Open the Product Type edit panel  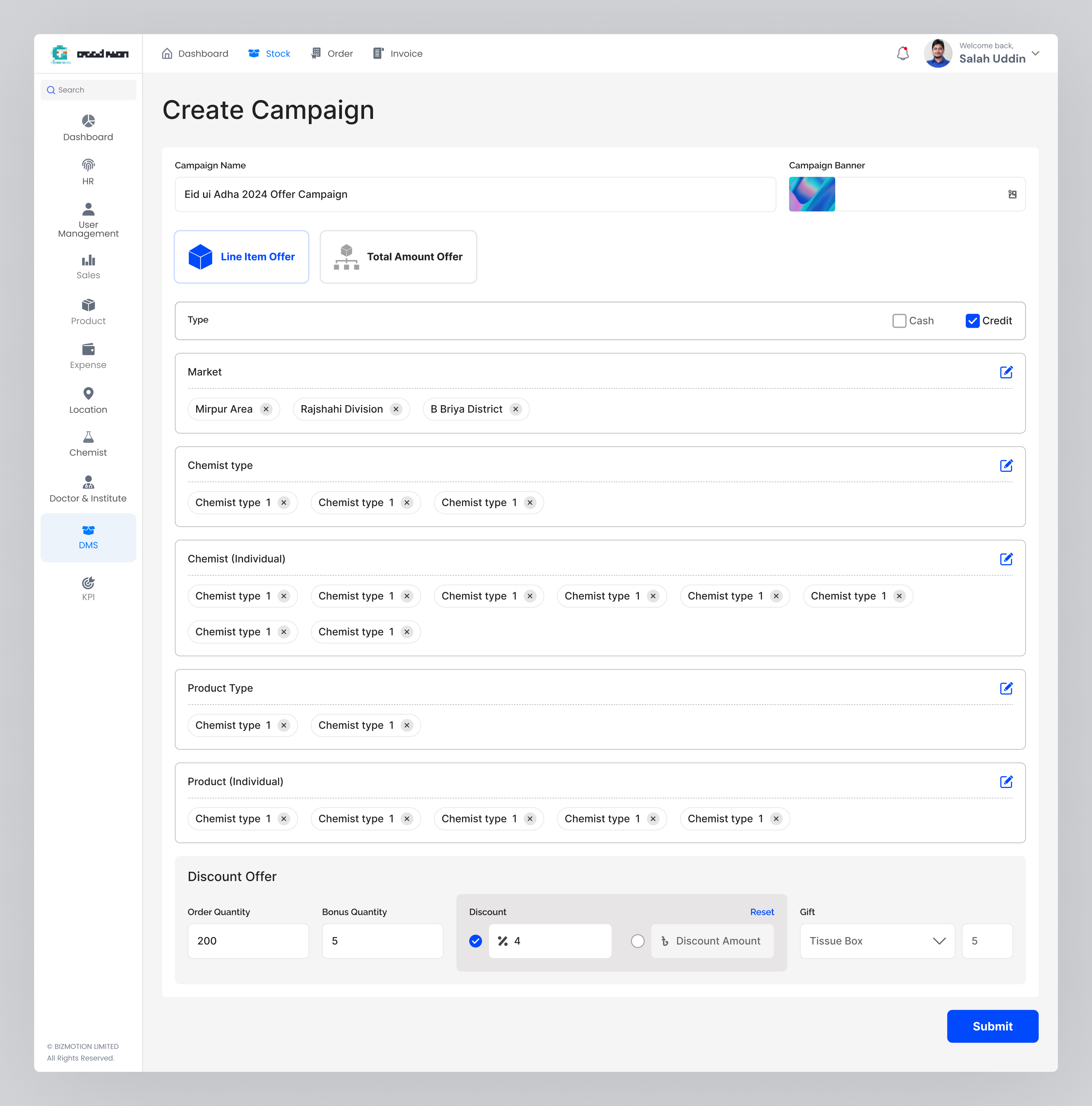[x=1007, y=688]
